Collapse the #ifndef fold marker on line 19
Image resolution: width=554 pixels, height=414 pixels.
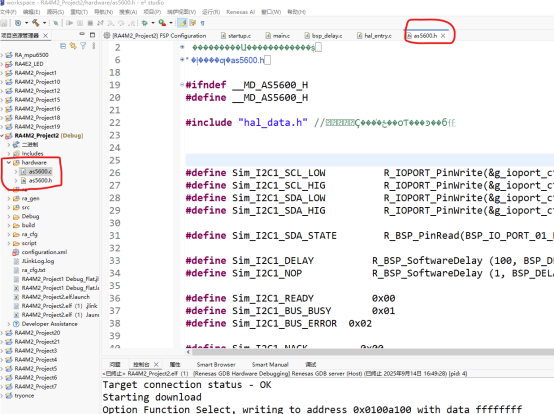(x=182, y=85)
